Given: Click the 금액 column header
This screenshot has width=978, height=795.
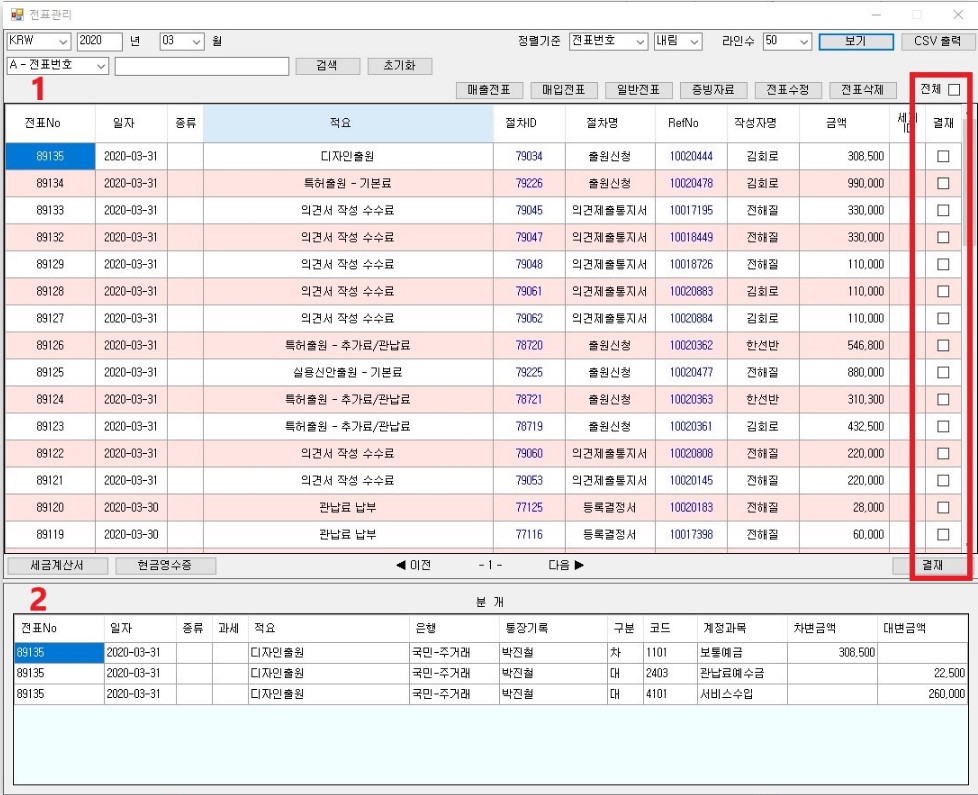Looking at the screenshot, I should click(845, 123).
